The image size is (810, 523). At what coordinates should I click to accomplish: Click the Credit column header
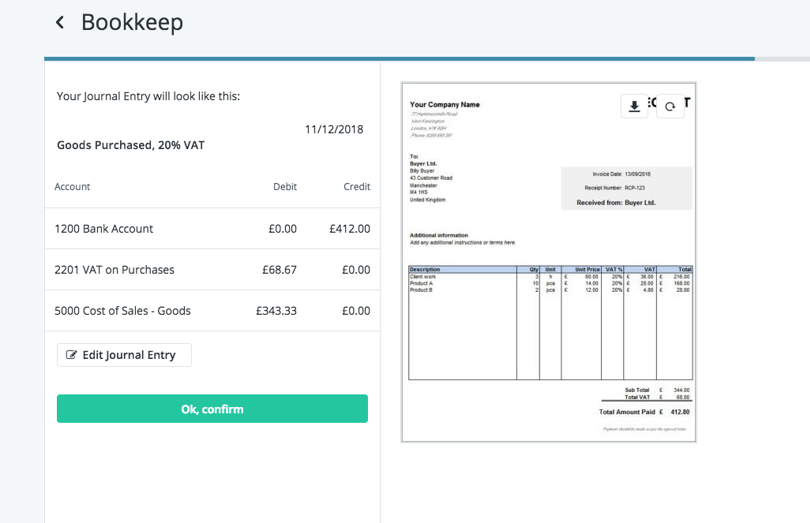coord(357,187)
